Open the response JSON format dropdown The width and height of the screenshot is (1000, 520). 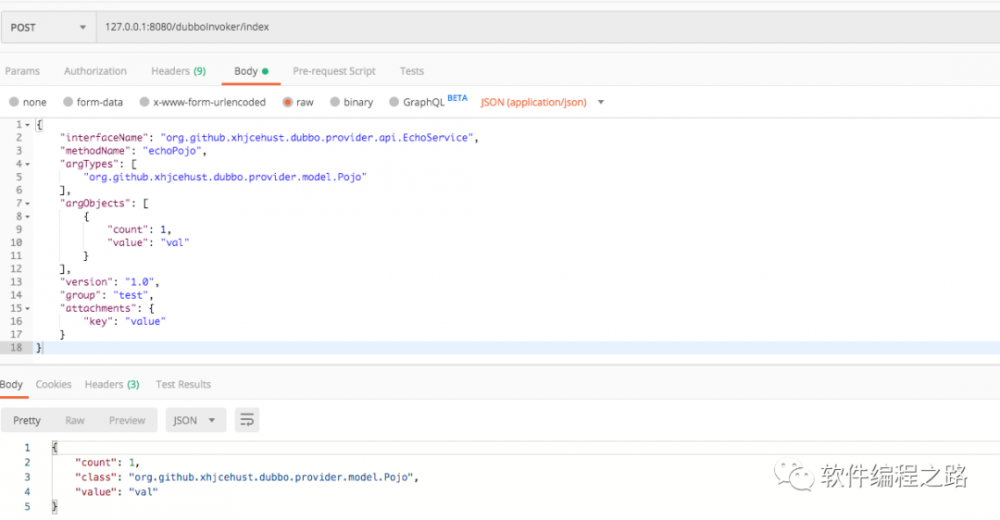[196, 420]
